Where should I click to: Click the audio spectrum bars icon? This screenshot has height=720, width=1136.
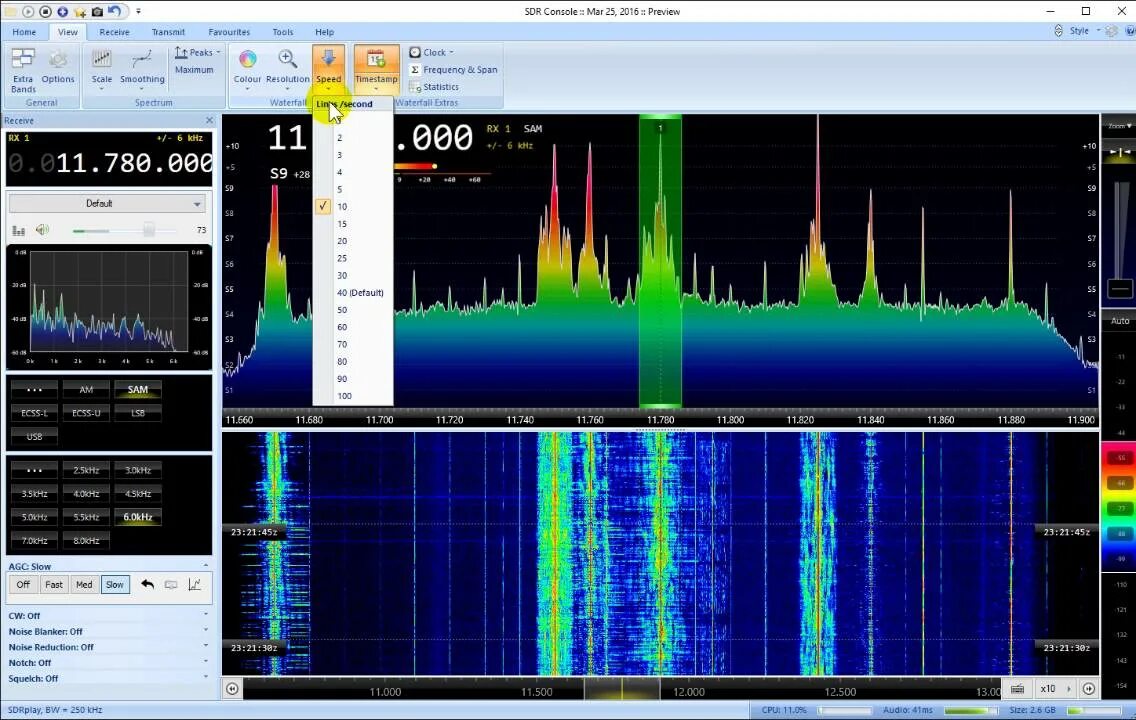pos(19,230)
